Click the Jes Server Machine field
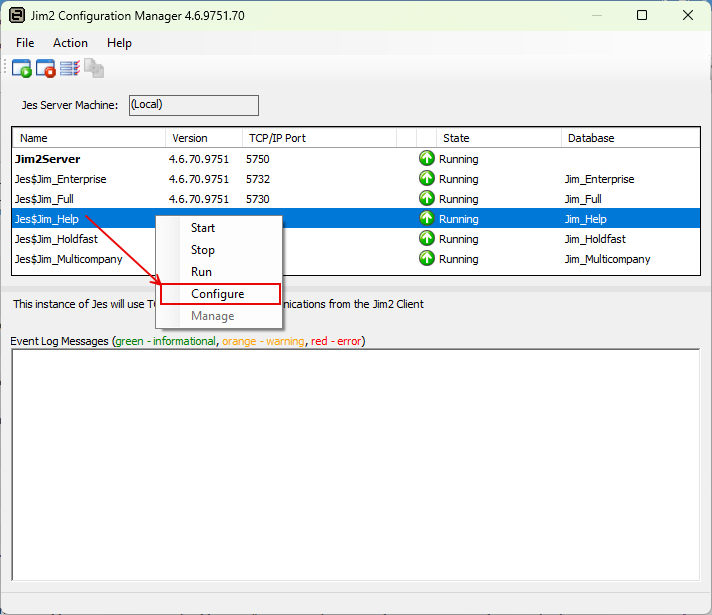 click(193, 105)
